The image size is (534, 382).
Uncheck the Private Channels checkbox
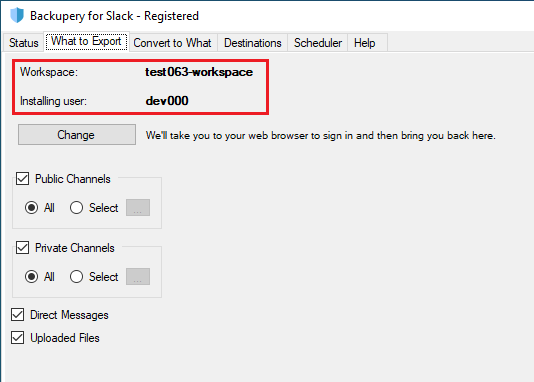click(x=22, y=248)
